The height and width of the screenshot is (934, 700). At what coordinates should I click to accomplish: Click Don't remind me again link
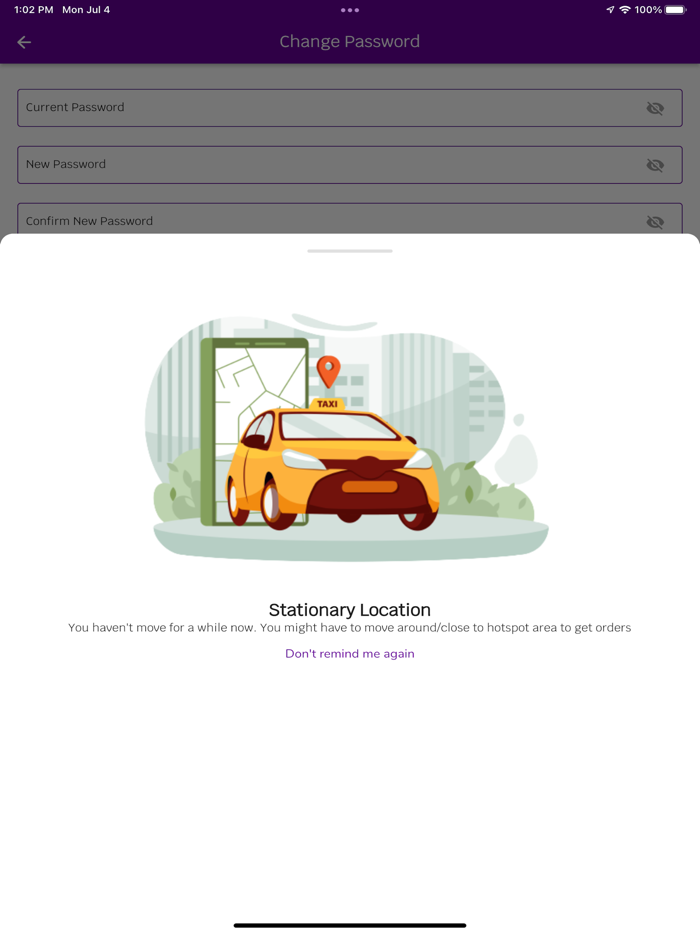coord(350,653)
